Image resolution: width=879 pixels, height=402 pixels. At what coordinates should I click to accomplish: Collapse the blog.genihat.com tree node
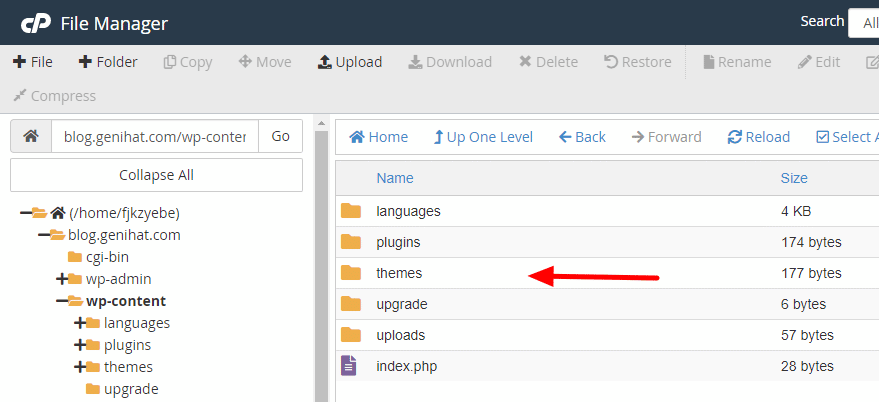click(44, 235)
